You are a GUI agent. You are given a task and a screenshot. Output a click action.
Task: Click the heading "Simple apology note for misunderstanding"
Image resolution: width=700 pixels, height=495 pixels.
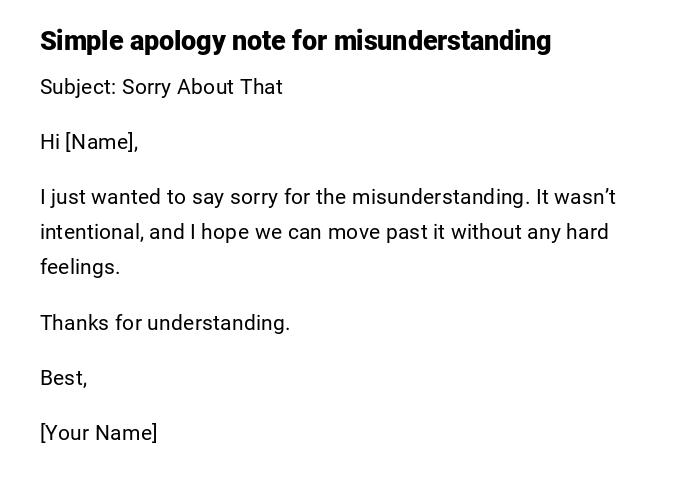(295, 41)
